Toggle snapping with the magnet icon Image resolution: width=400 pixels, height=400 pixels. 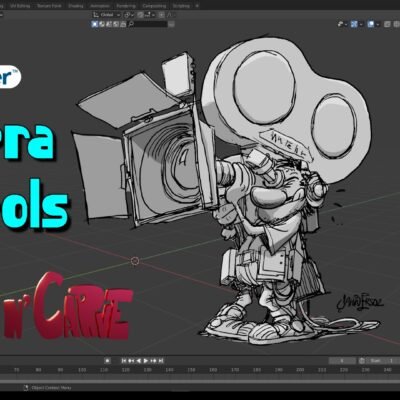pyautogui.click(x=140, y=15)
